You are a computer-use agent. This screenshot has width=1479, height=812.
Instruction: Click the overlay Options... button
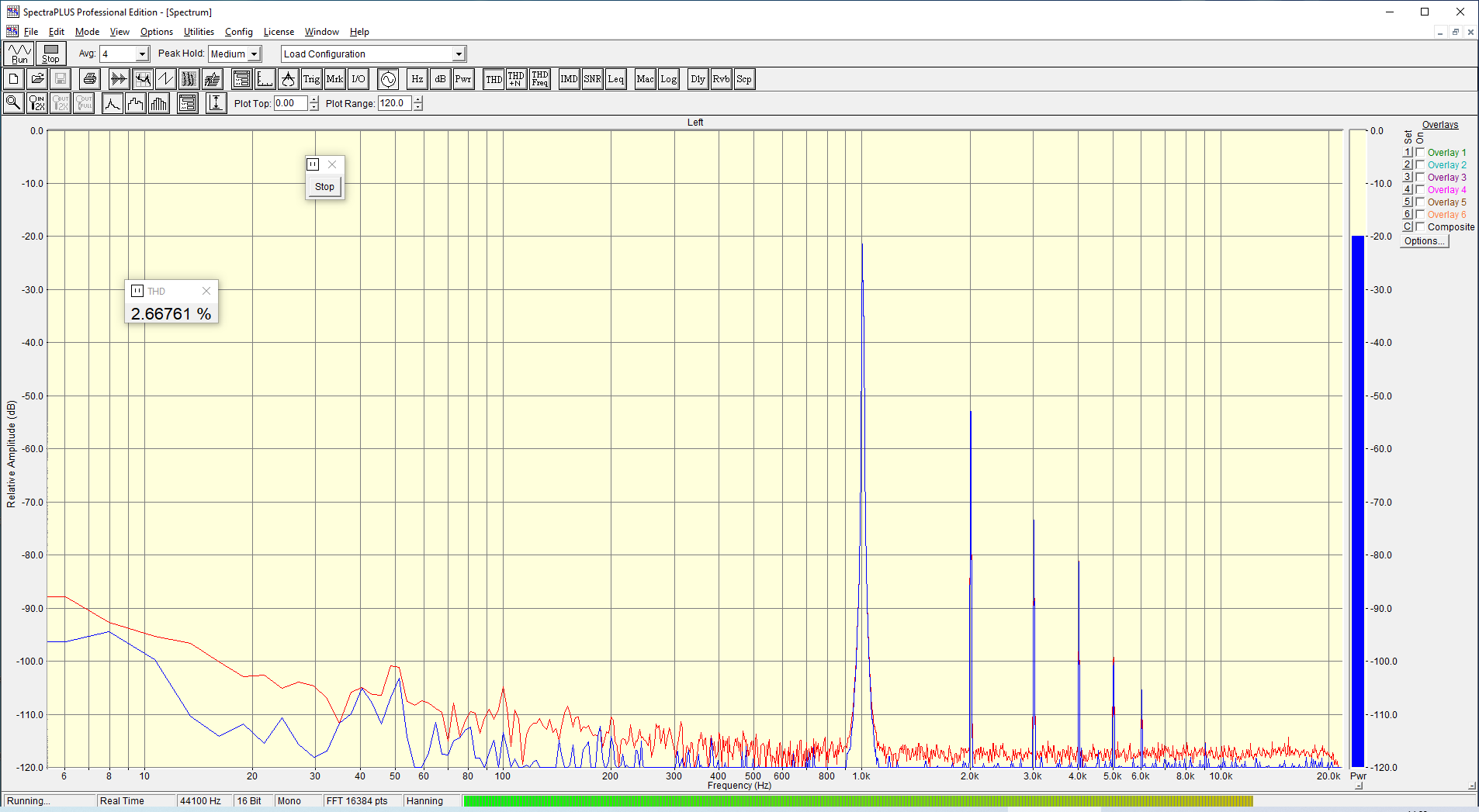pos(1424,241)
